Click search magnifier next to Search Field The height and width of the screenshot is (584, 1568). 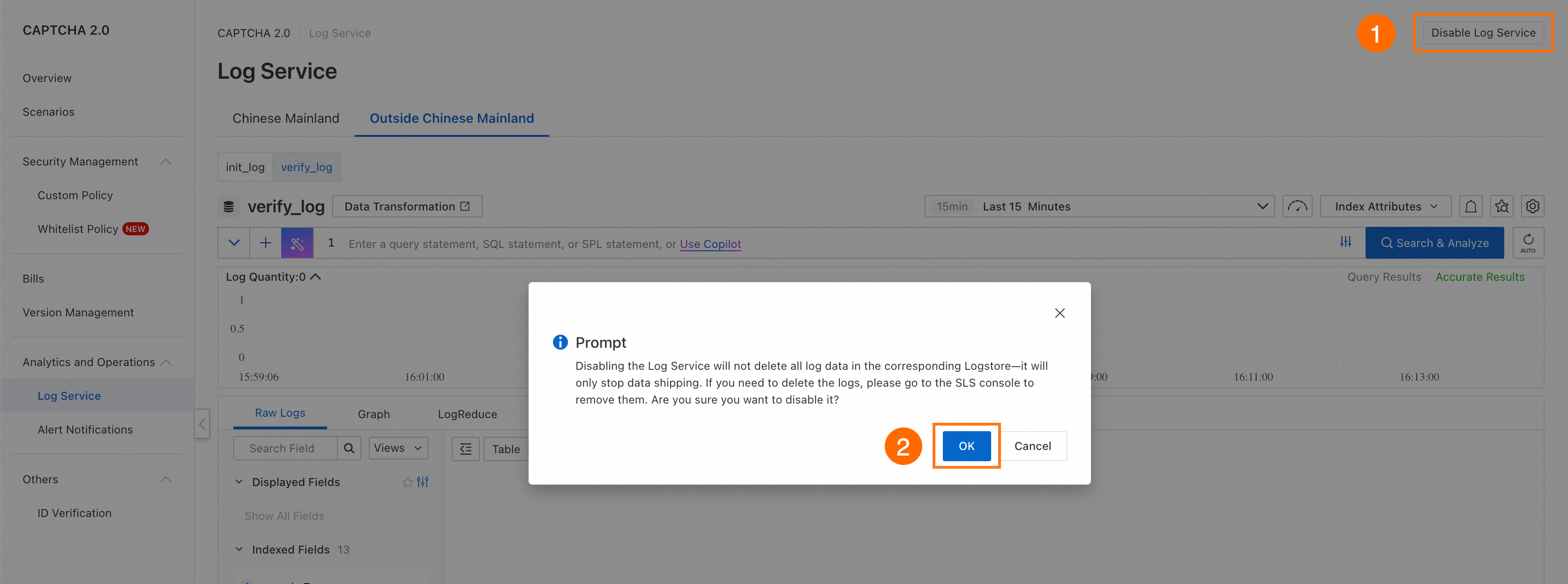coord(349,448)
